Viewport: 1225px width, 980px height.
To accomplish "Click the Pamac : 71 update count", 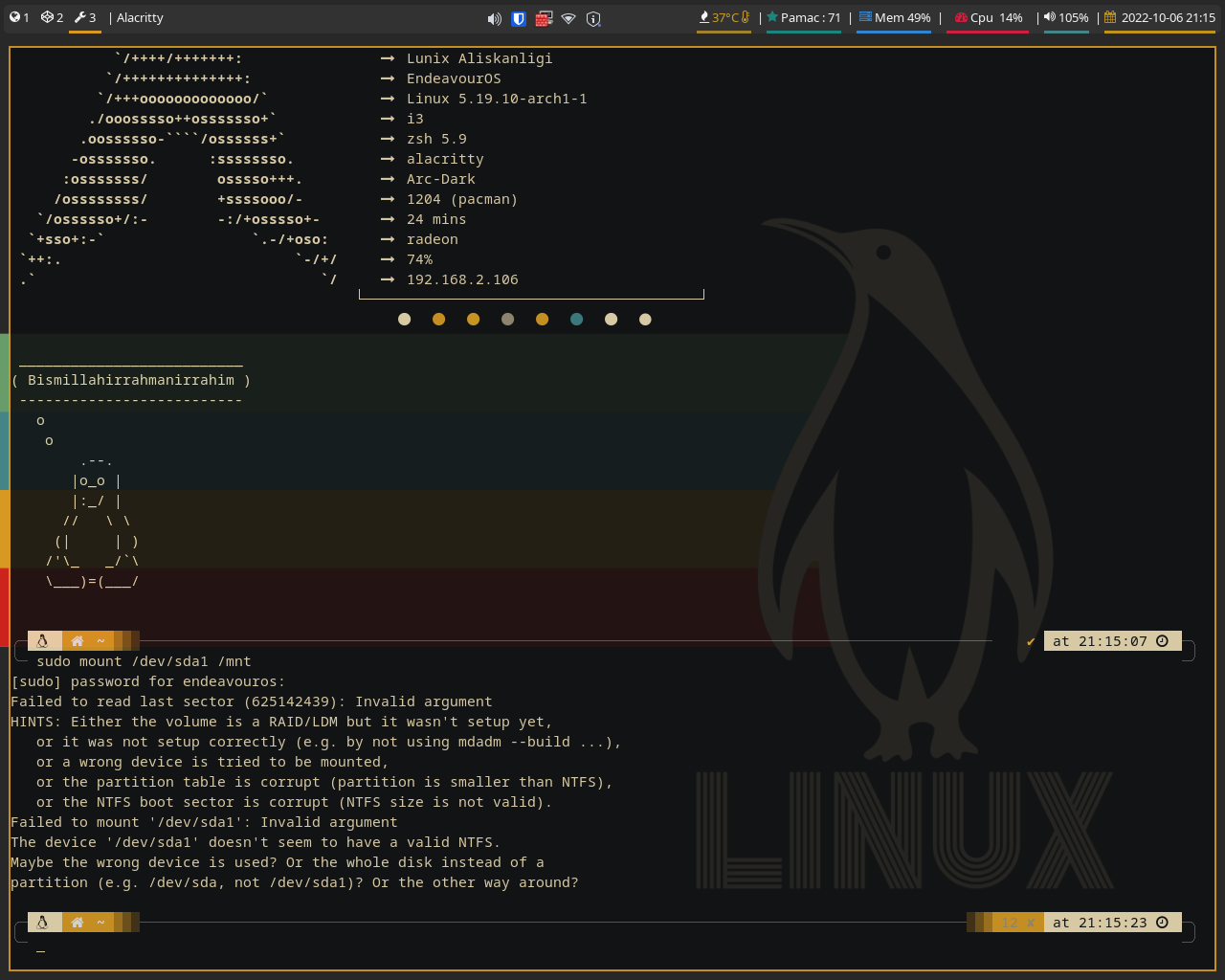I will 811,17.
